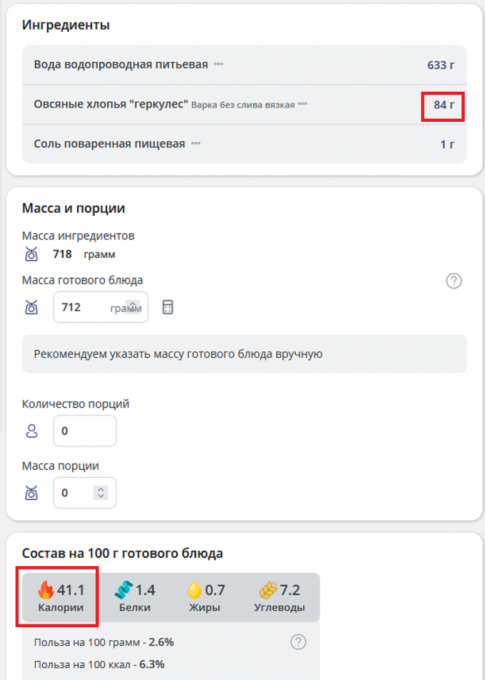
Task: Click the Масса порции spinner arrows
Action: point(101,493)
